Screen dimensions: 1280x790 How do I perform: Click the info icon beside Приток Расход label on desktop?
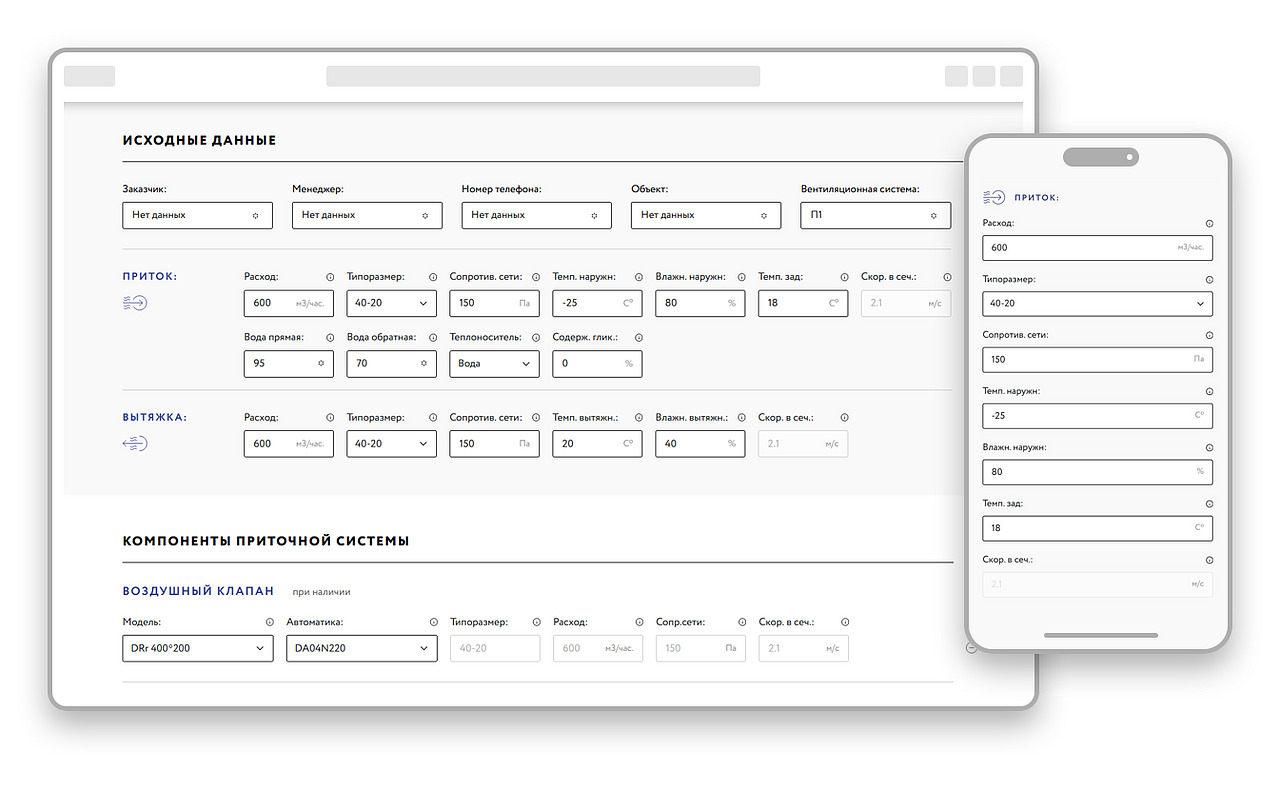[x=329, y=277]
